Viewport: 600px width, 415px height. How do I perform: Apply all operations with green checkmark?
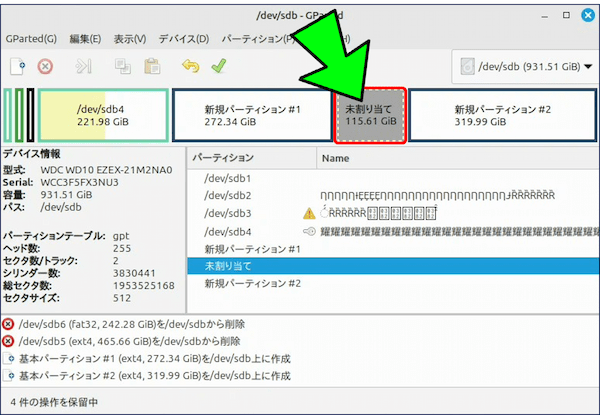click(218, 67)
